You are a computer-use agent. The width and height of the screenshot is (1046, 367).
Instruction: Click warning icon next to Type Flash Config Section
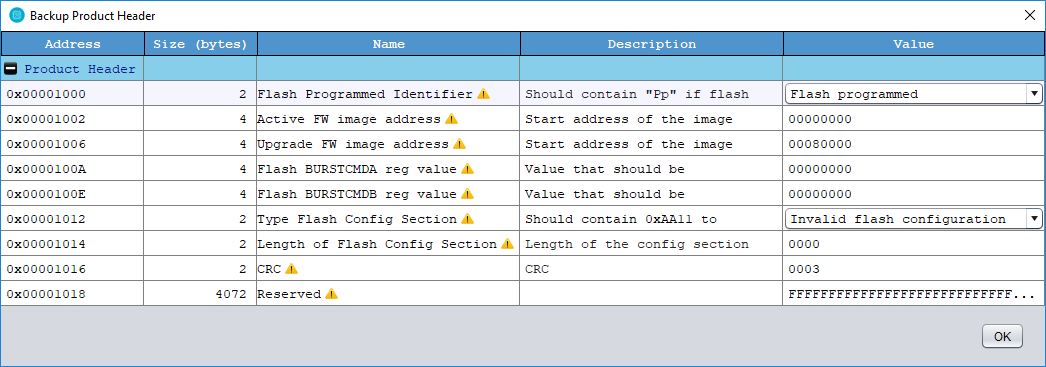pos(467,219)
